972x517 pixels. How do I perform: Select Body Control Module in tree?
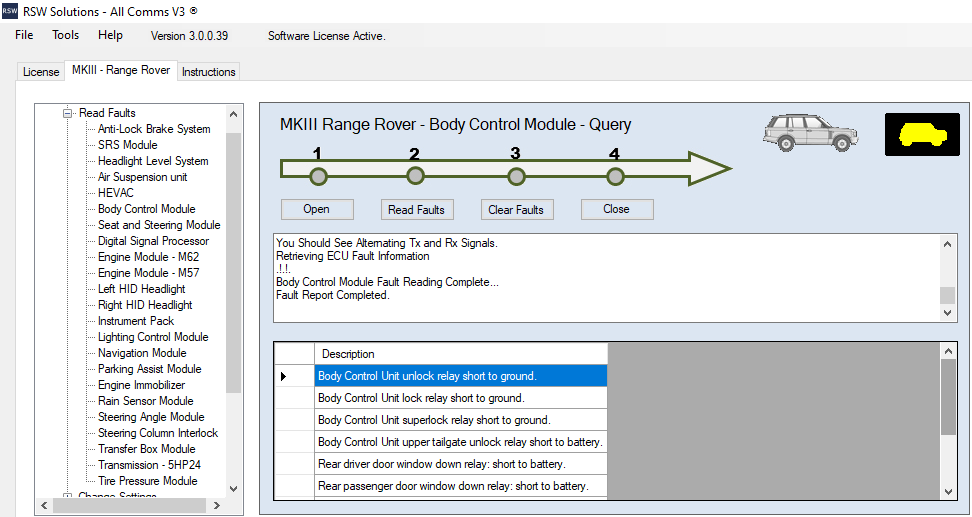click(146, 209)
